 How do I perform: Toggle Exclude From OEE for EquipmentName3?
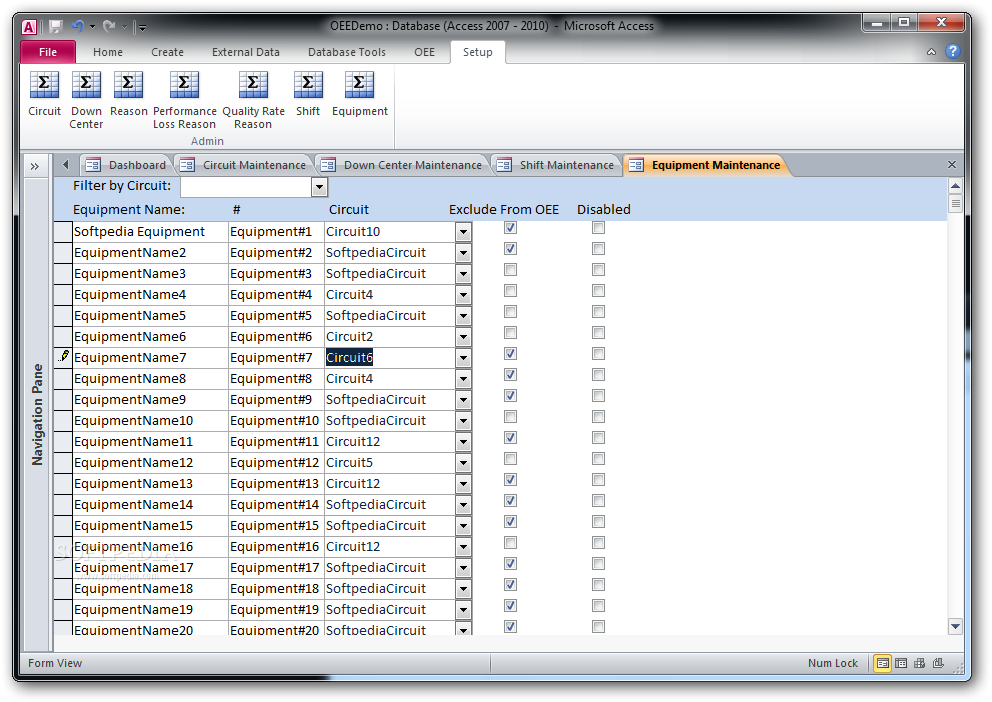coord(511,269)
